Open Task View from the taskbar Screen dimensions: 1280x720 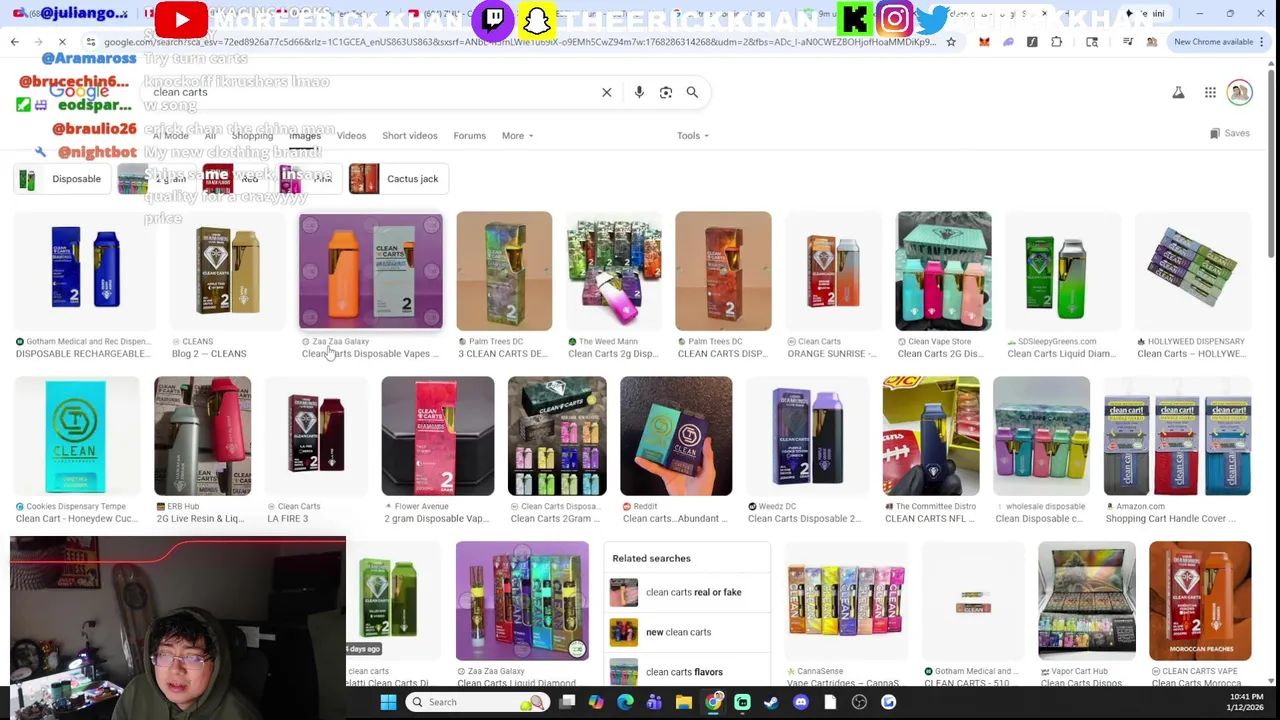(567, 702)
